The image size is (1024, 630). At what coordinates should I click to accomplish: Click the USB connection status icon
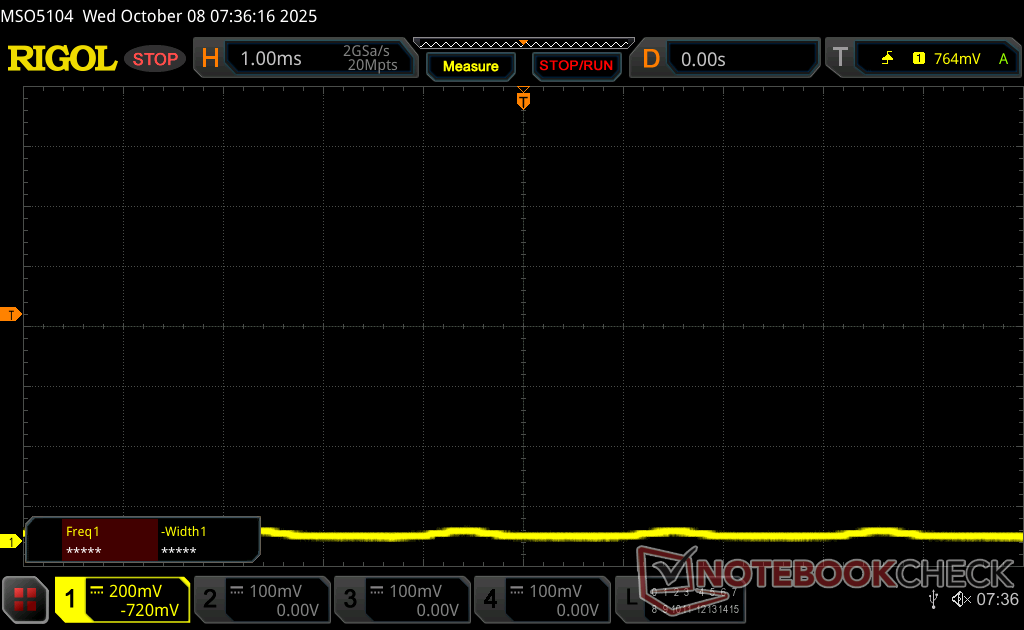pyautogui.click(x=933, y=599)
